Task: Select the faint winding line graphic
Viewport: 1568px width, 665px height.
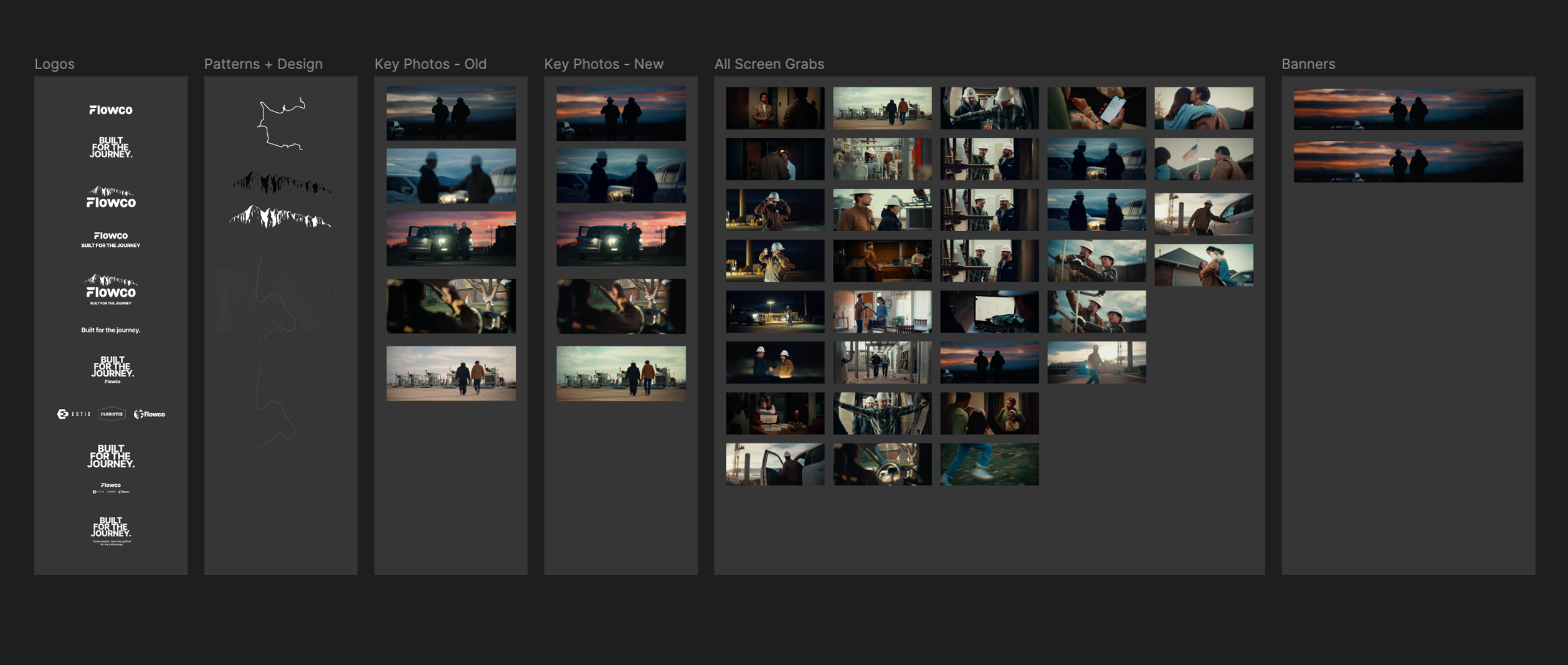Action: point(277,407)
